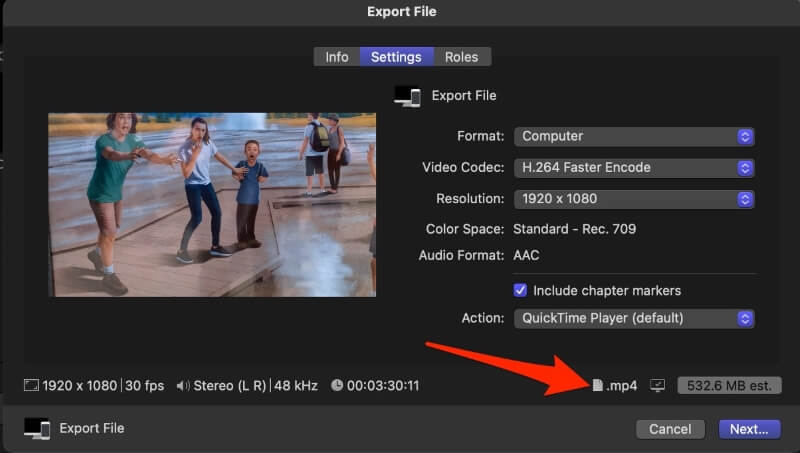Click the 532.6 MB est. file size field

(729, 386)
